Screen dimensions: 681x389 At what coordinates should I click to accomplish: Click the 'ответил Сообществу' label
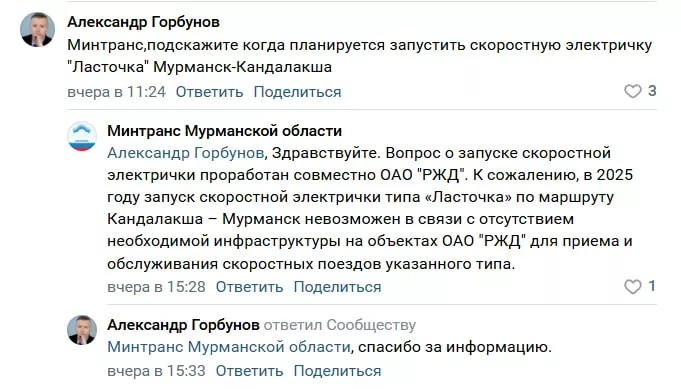[x=340, y=325]
